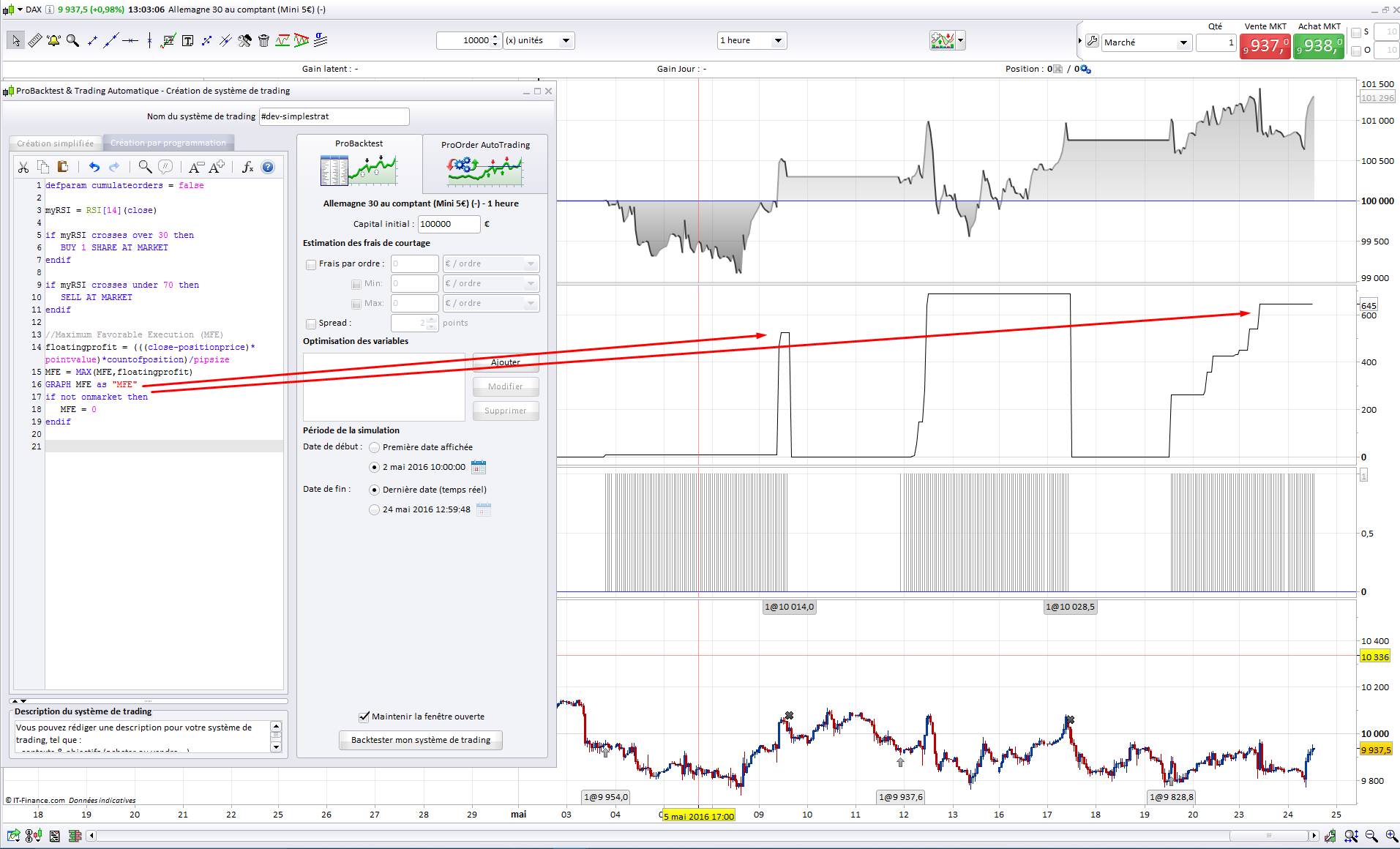
Task: Open the ProOrder AutoTrading tab
Action: pyautogui.click(x=485, y=164)
